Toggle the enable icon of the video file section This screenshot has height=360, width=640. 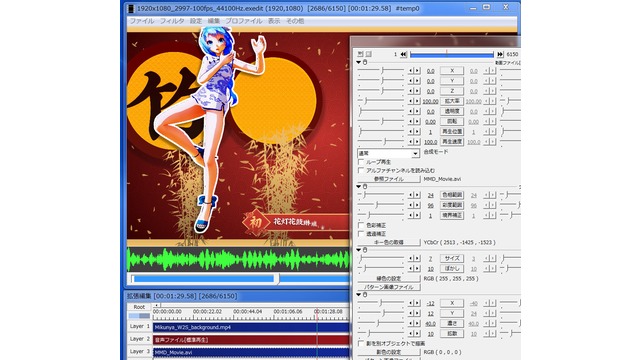[x=365, y=62]
